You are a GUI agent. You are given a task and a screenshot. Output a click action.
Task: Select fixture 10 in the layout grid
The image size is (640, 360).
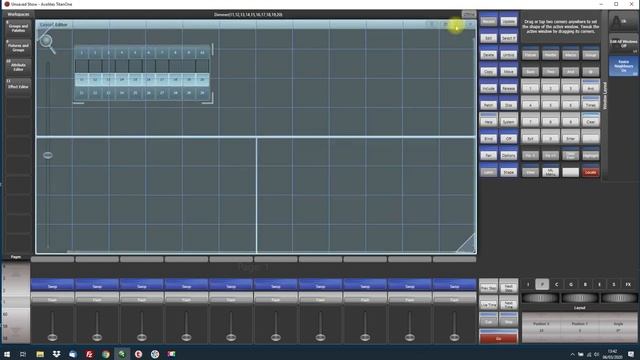tap(202, 53)
